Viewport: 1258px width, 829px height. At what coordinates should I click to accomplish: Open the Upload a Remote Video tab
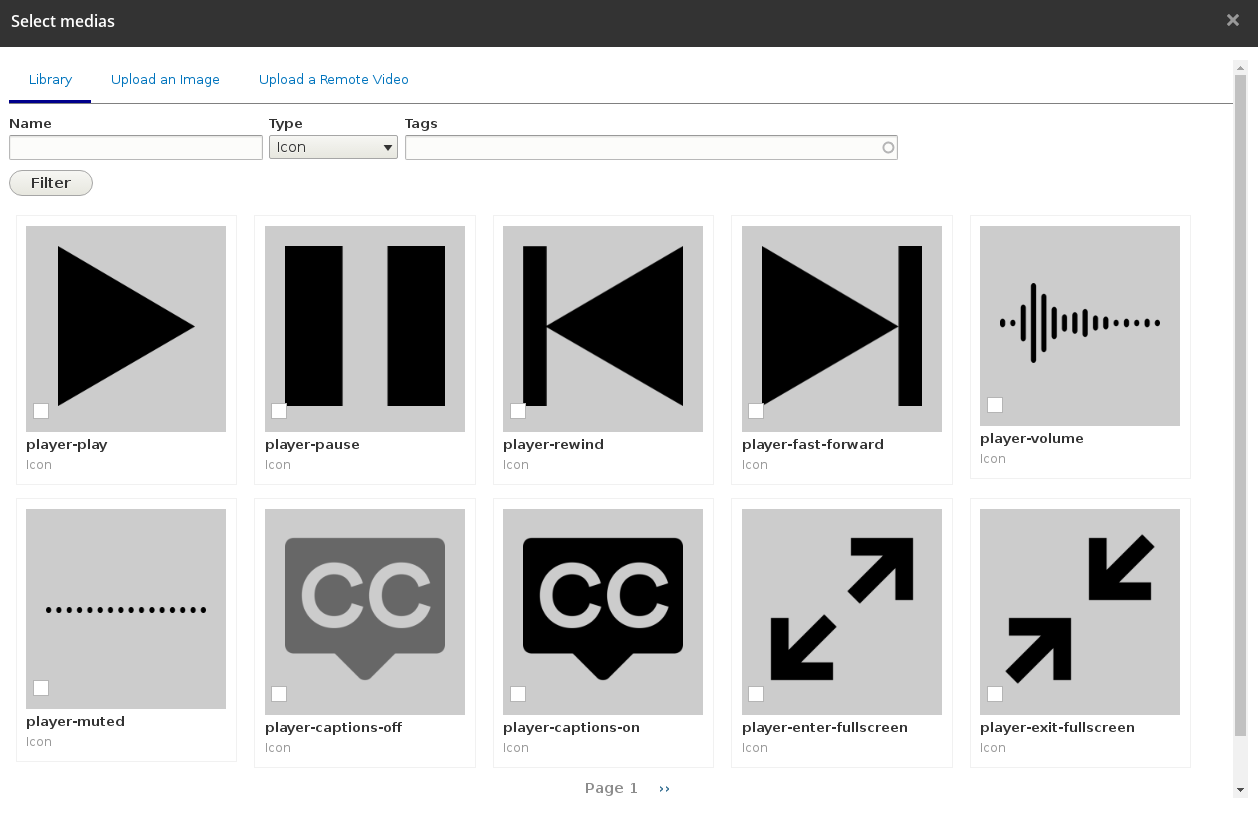click(333, 79)
